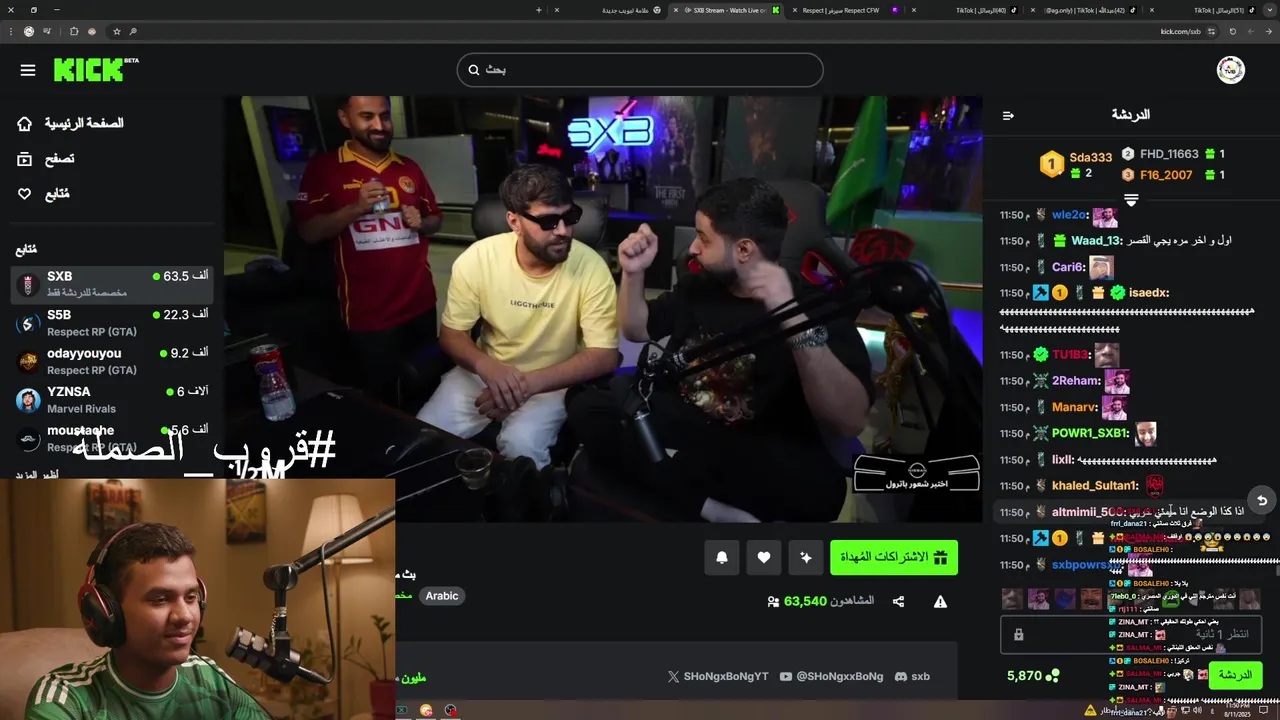Image resolution: width=1280 pixels, height=720 pixels.
Task: Click username isaedx in chat
Action: pos(1147,293)
